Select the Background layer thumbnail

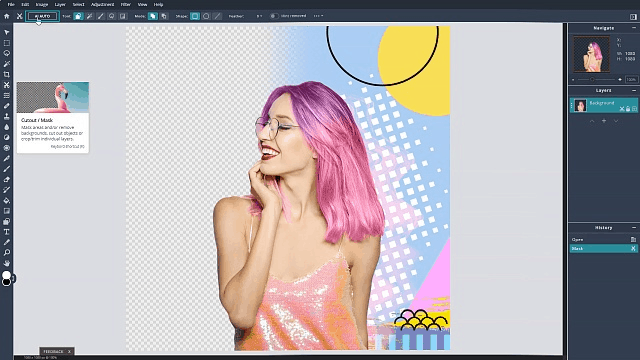click(x=580, y=105)
